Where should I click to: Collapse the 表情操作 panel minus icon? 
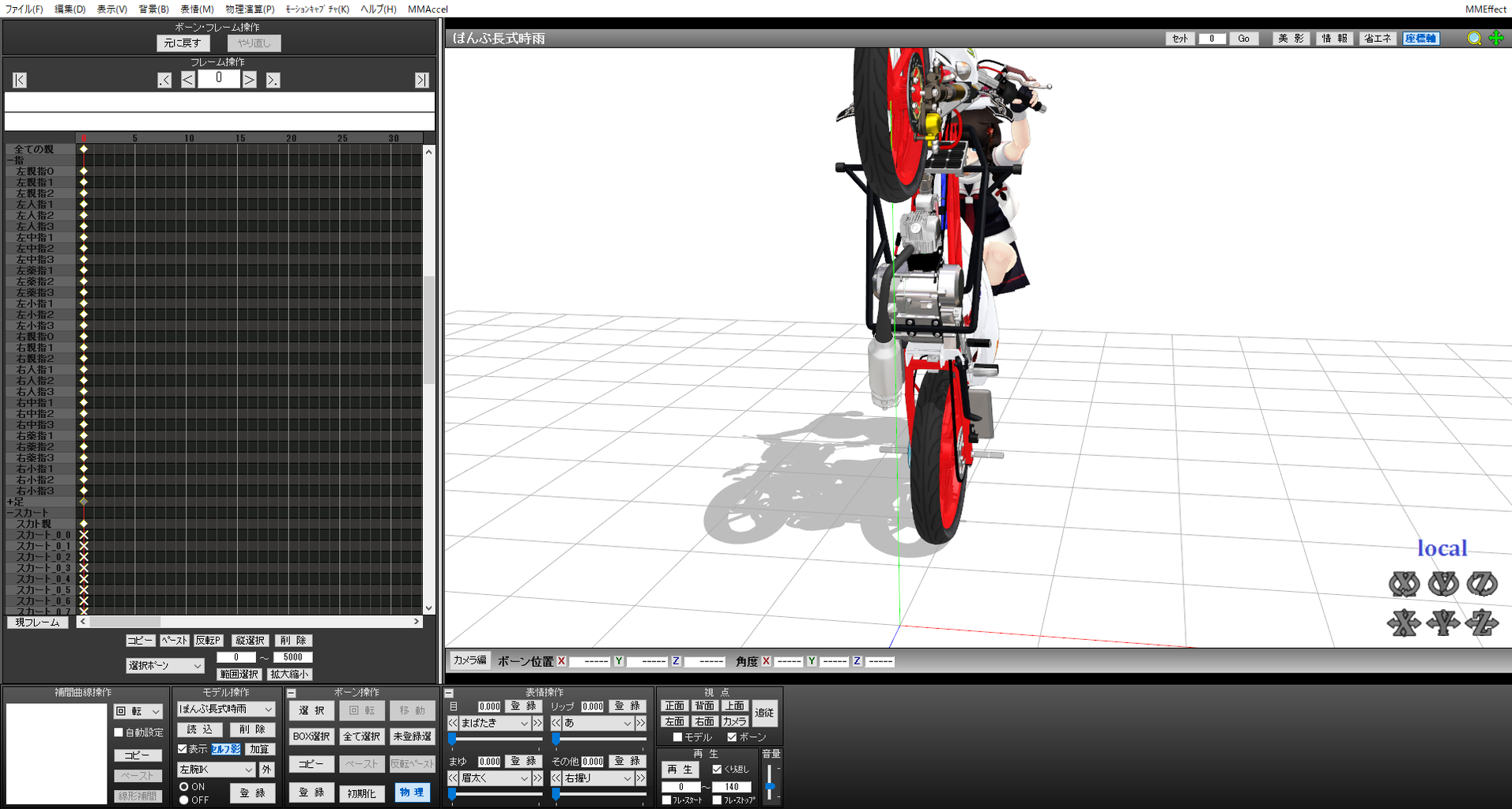[449, 693]
